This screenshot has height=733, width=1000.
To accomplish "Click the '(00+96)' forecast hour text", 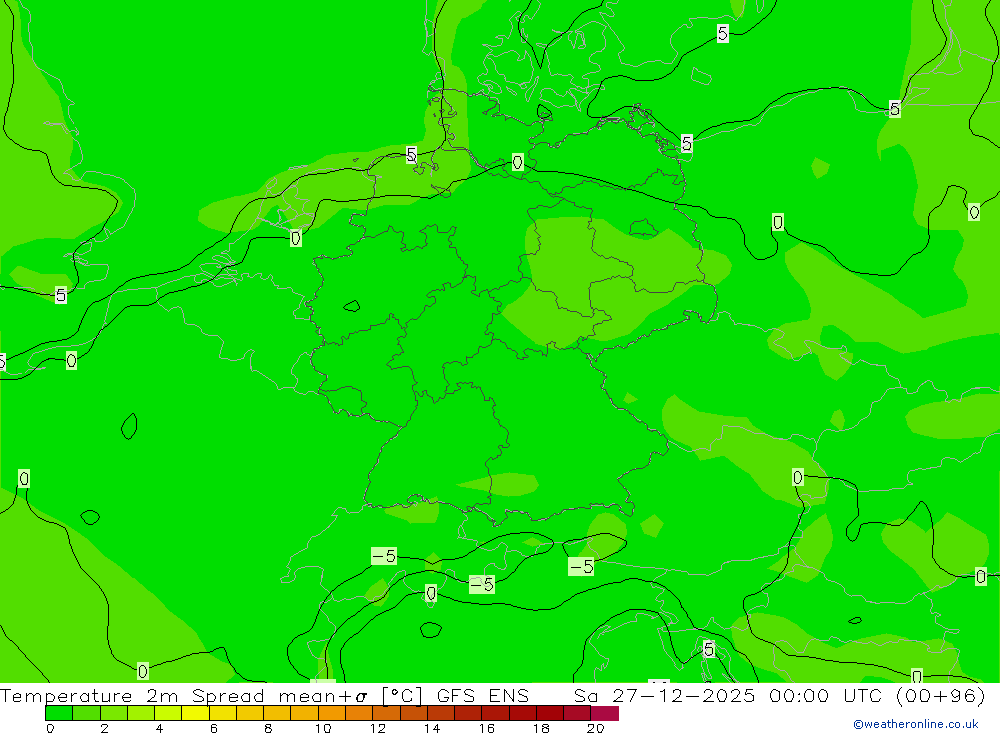I will pos(941,695).
